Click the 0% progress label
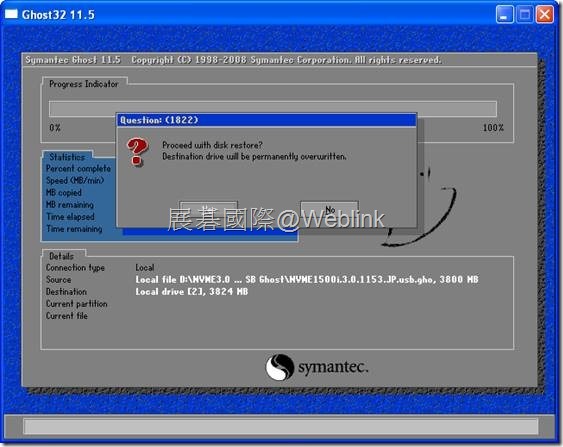 (x=55, y=127)
